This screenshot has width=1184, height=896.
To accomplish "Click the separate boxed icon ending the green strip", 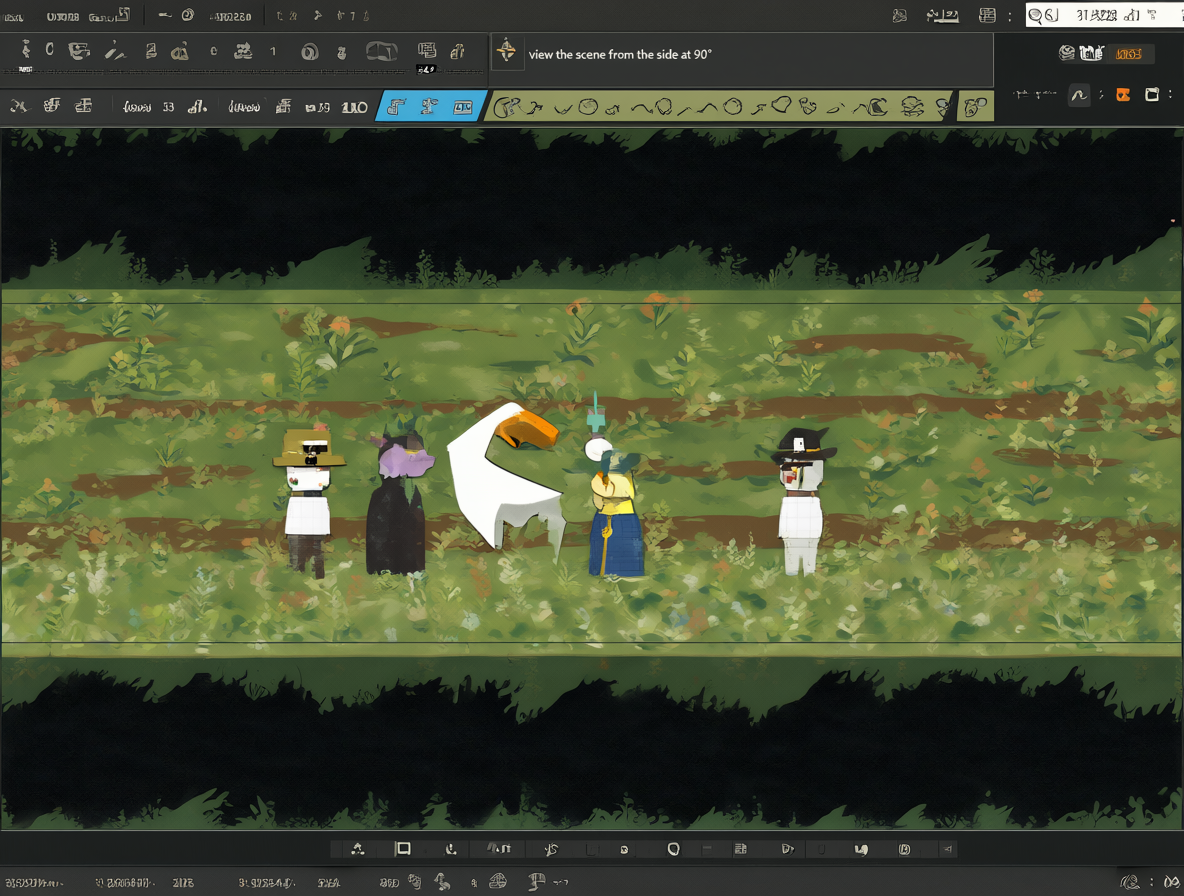I will 975,106.
